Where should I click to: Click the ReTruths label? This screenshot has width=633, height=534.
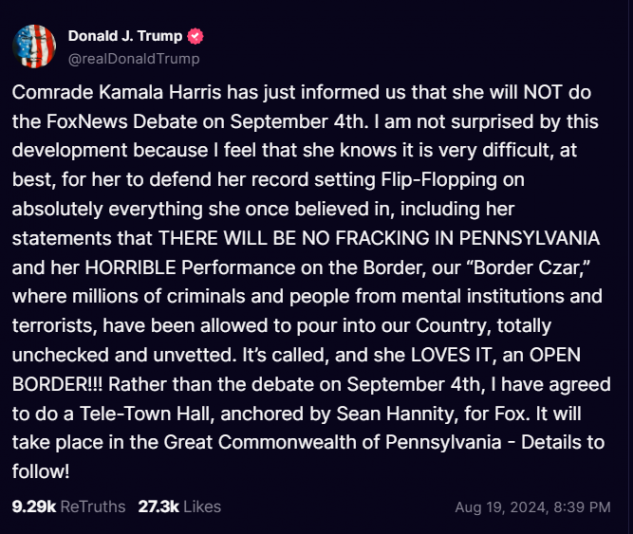[x=93, y=507]
